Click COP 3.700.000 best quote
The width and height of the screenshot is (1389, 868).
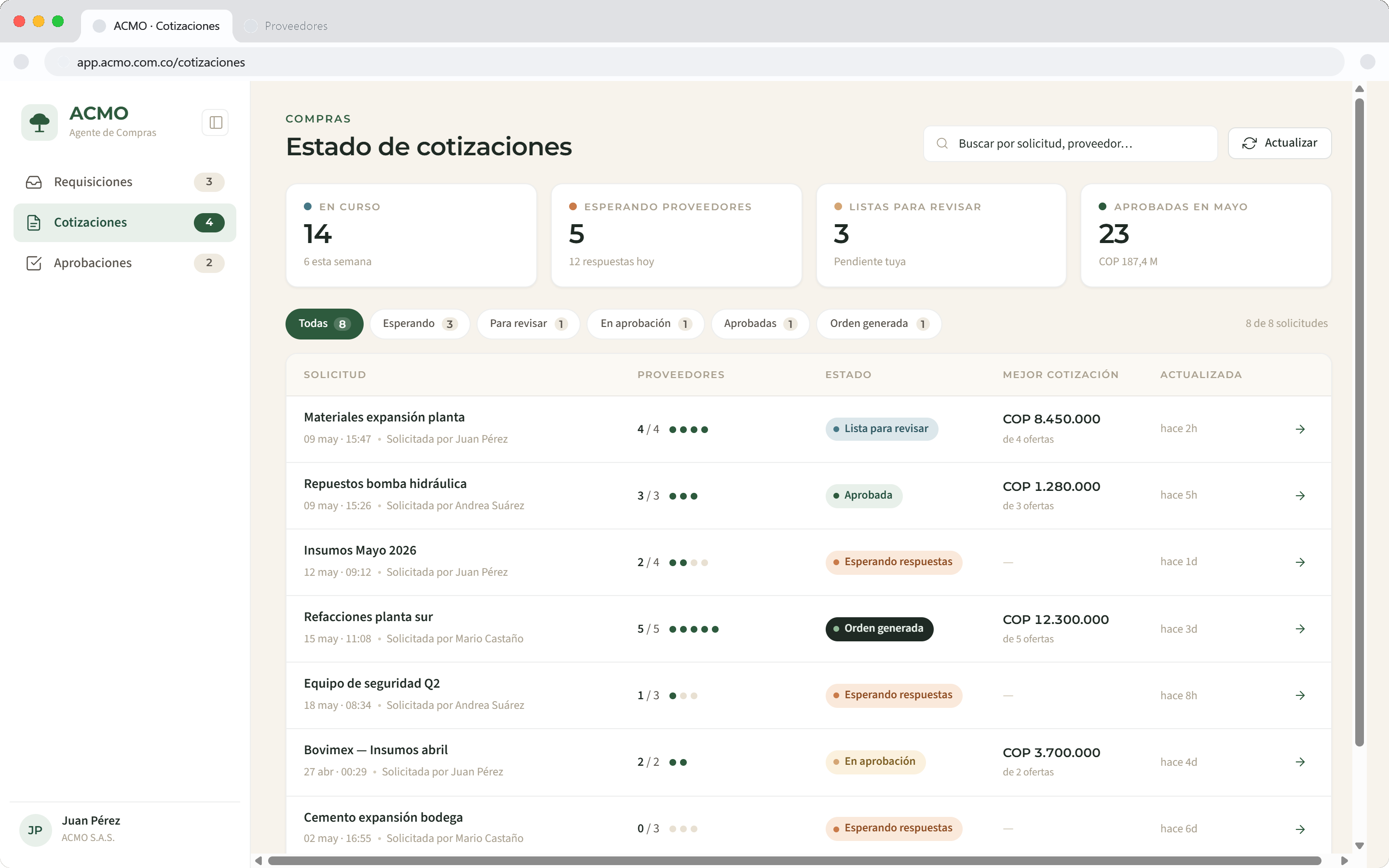[x=1051, y=753]
